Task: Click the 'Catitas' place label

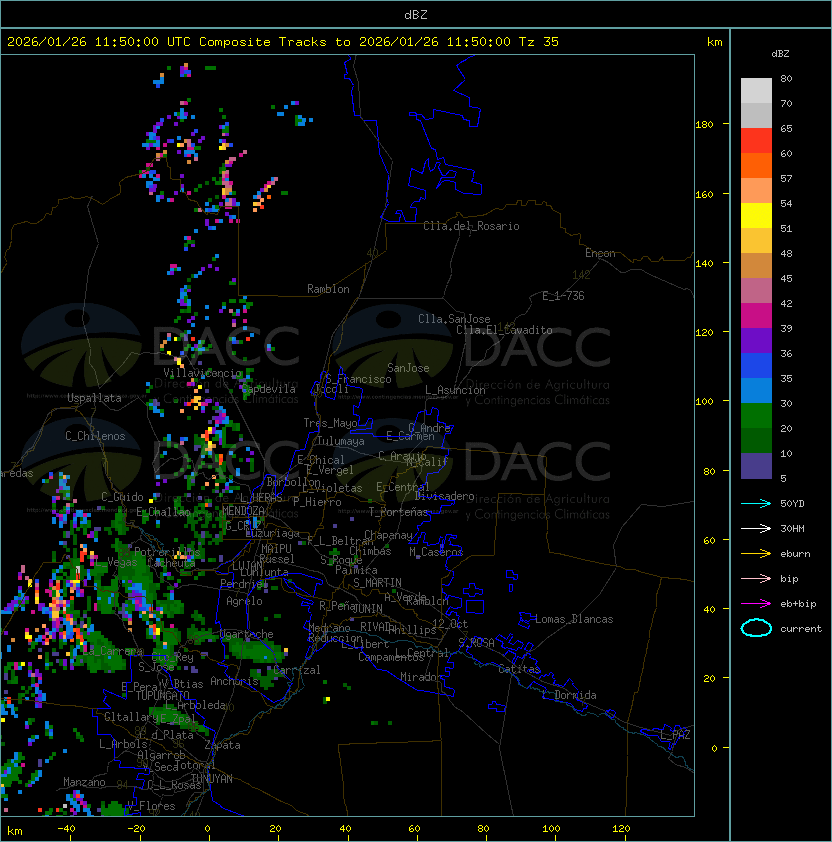Action: [519, 669]
